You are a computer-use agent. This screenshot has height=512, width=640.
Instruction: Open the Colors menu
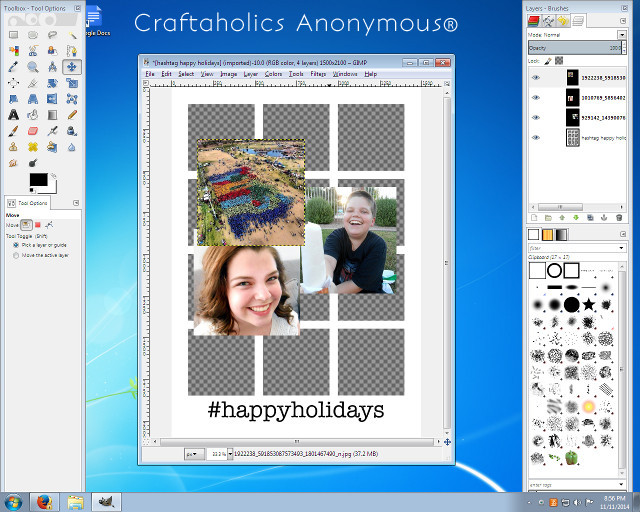(x=273, y=74)
